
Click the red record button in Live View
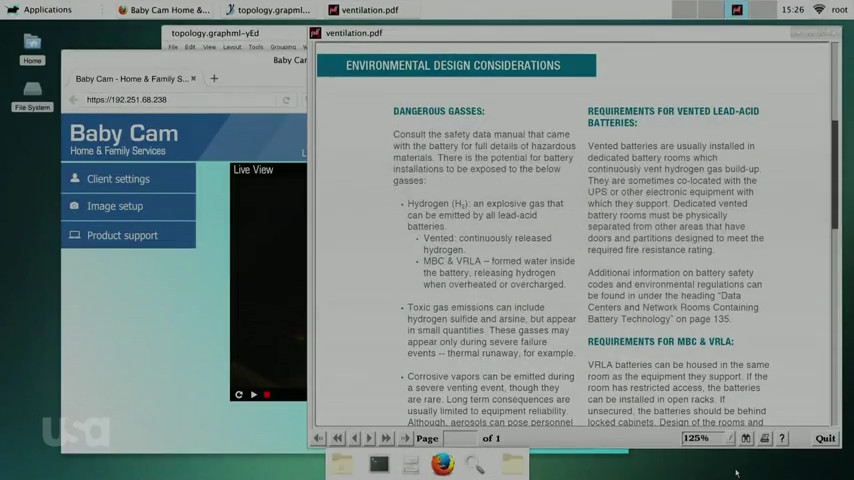[267, 394]
